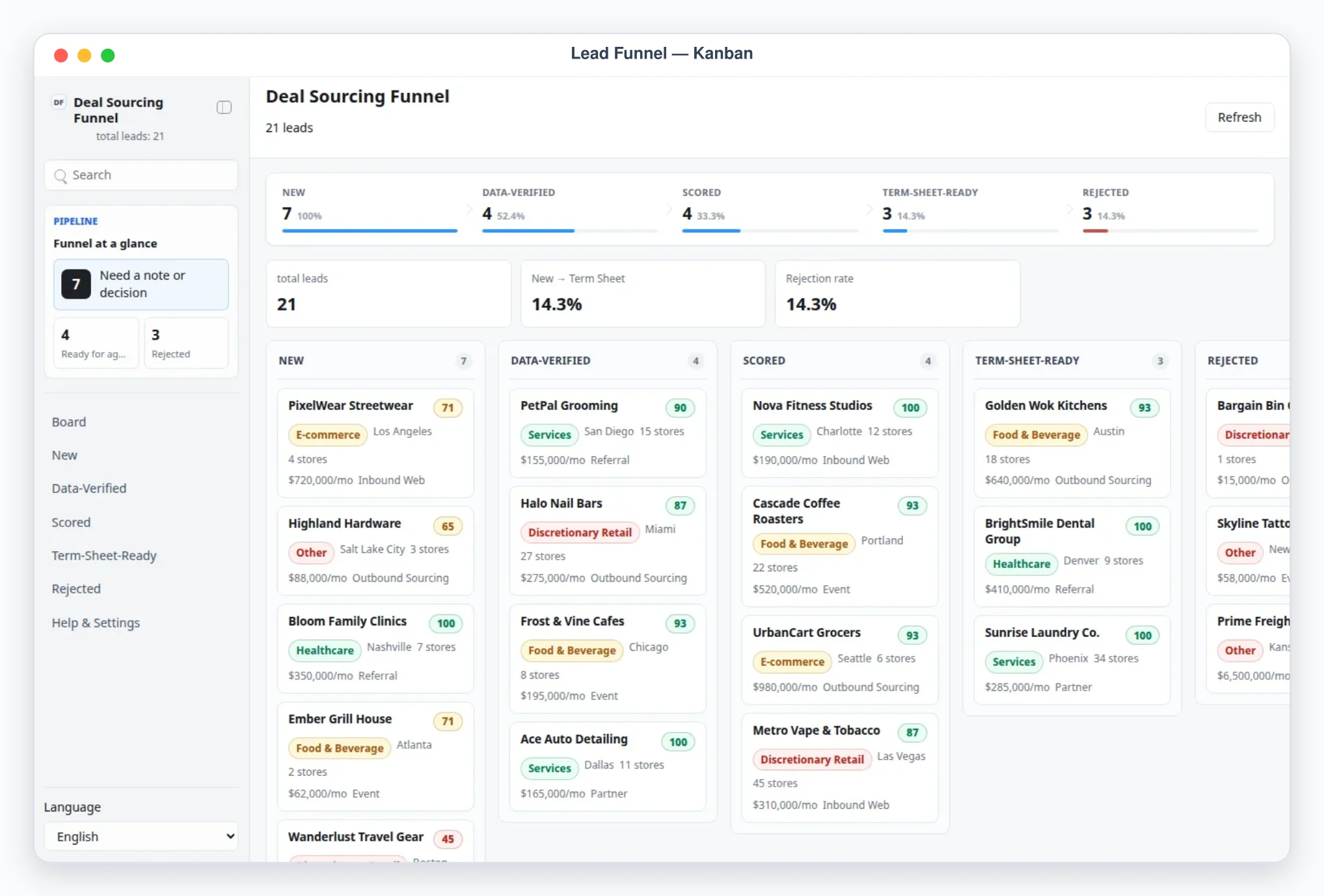Viewport: 1324px width, 896px height.
Task: Click score badge 45 on Wanderlust Travel Gear
Action: (448, 839)
